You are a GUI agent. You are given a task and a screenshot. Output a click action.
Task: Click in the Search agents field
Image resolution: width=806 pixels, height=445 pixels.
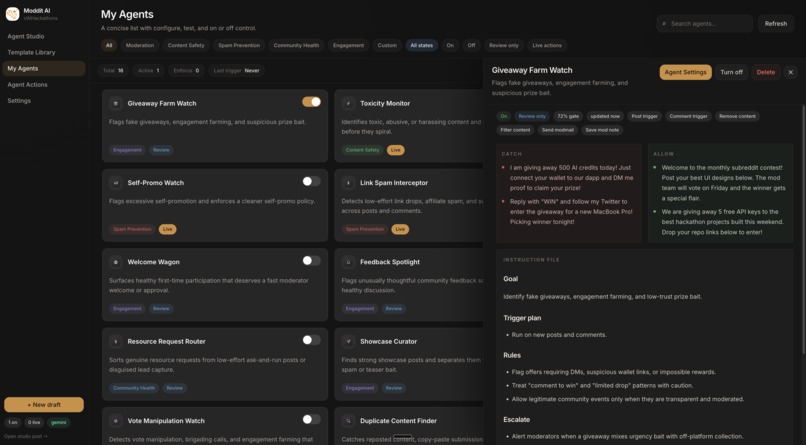(705, 24)
